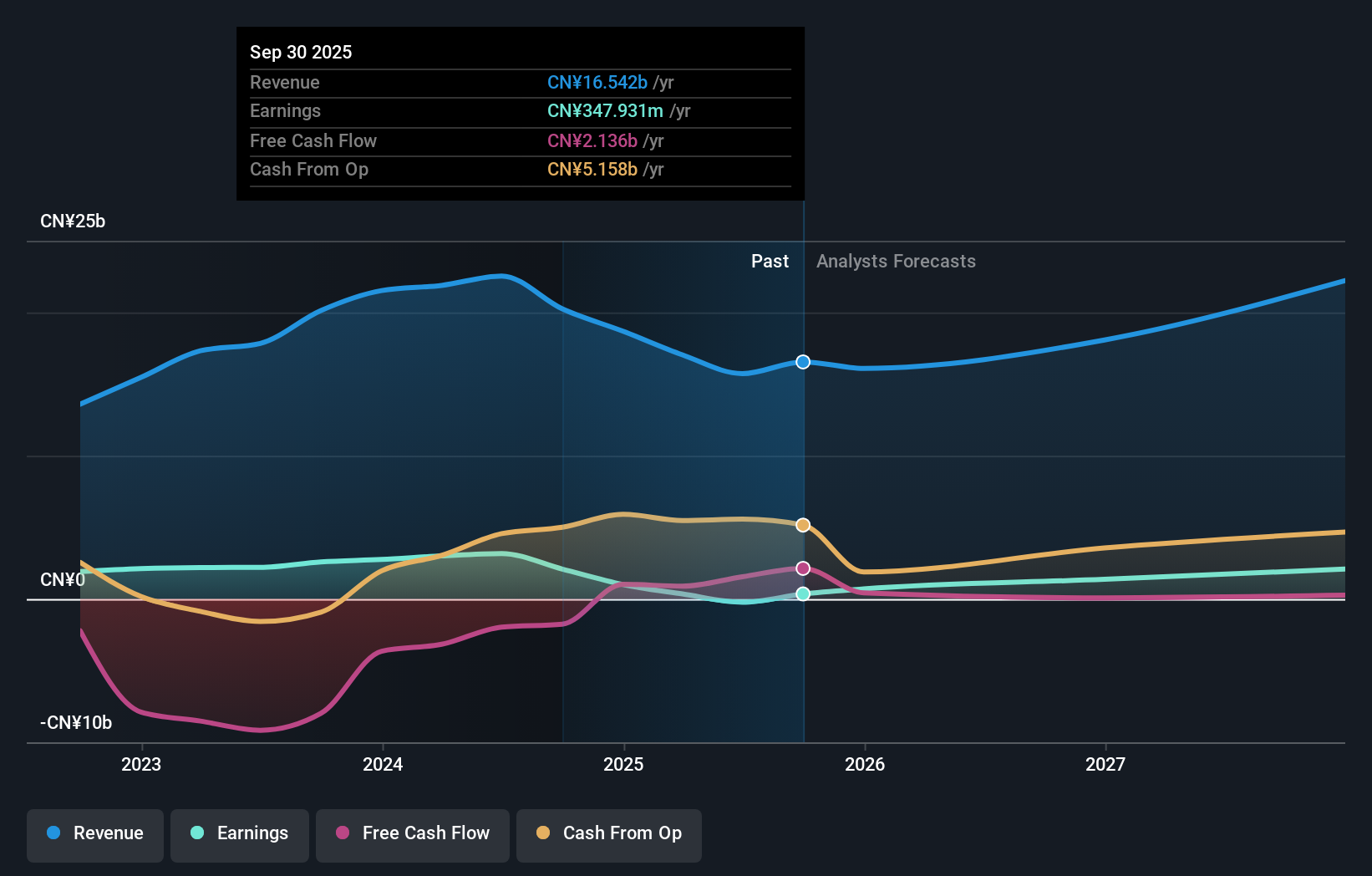This screenshot has height=876, width=1372.
Task: Click the Free Cash Flow legend button
Action: [412, 833]
